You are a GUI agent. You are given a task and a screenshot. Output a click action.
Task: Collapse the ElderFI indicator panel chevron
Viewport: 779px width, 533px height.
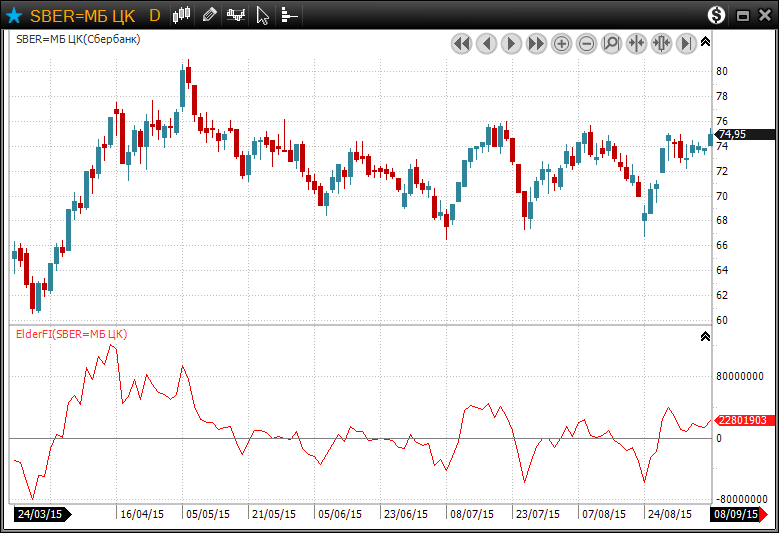pos(705,337)
